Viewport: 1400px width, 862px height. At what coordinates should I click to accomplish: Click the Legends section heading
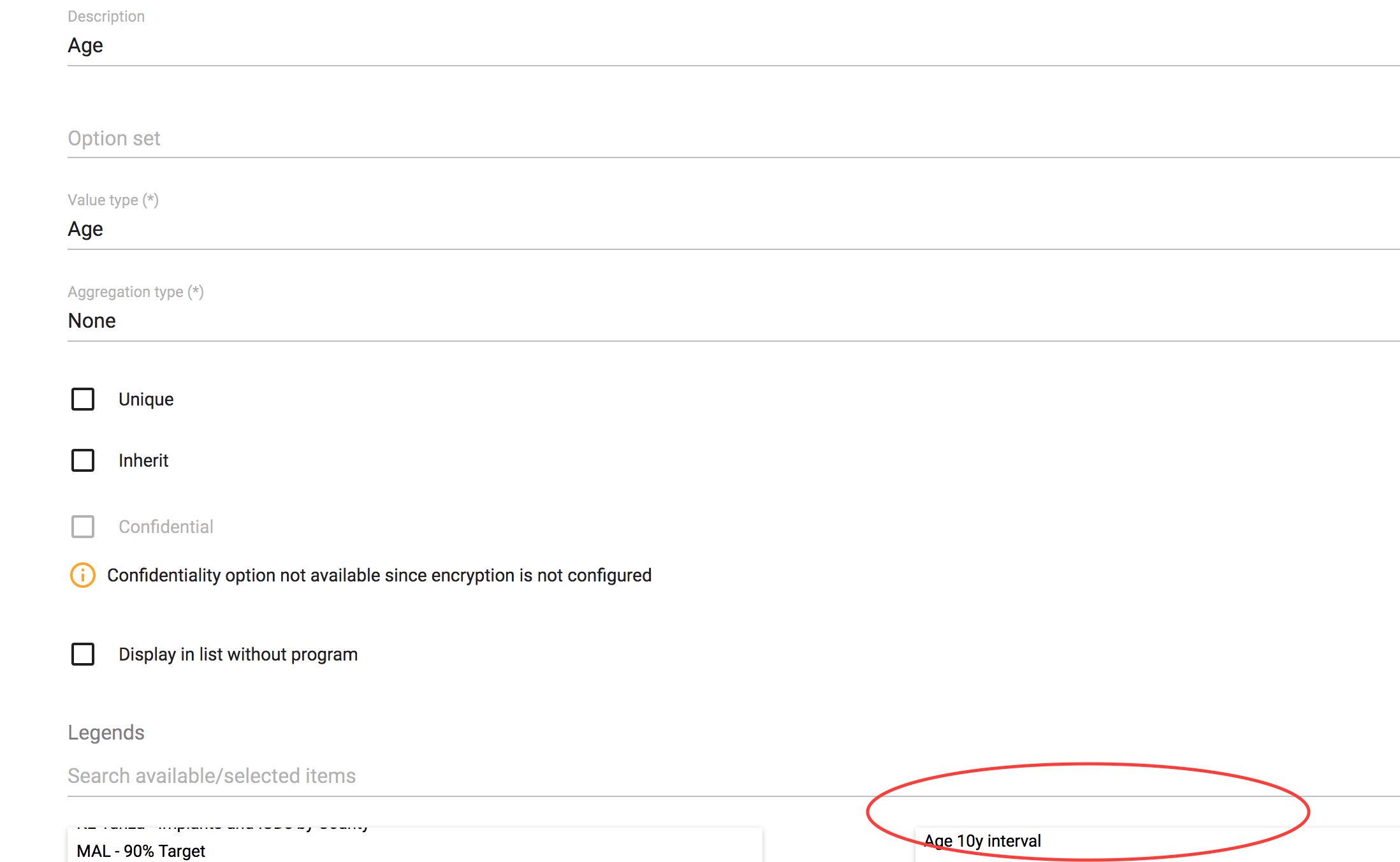point(106,733)
